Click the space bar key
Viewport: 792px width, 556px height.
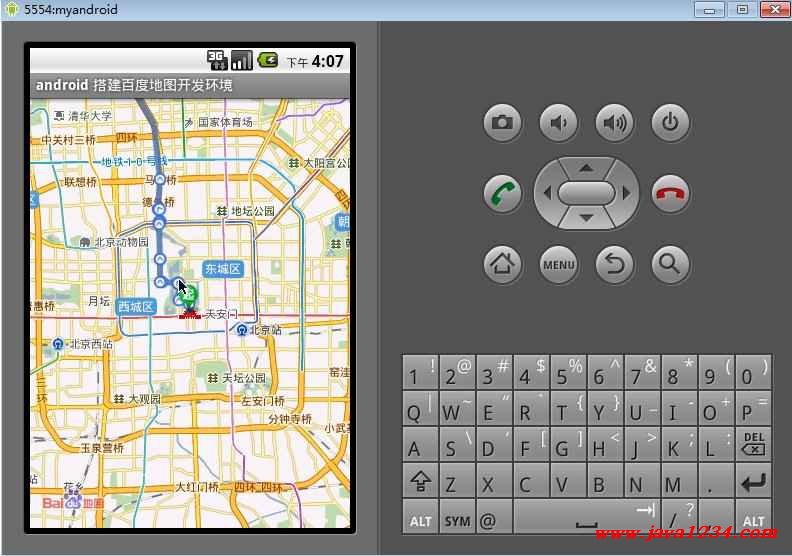point(586,517)
